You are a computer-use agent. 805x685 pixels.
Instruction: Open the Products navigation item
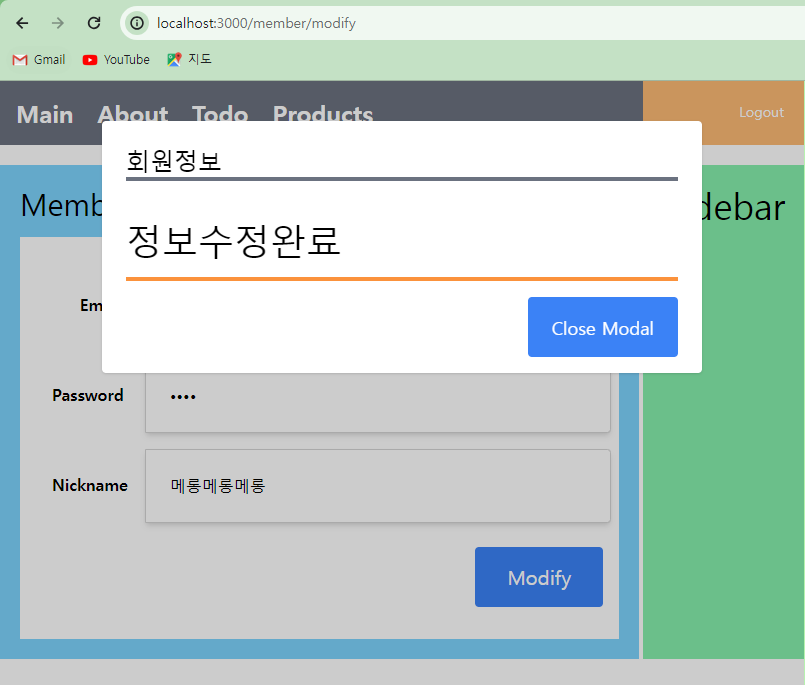[x=323, y=113]
